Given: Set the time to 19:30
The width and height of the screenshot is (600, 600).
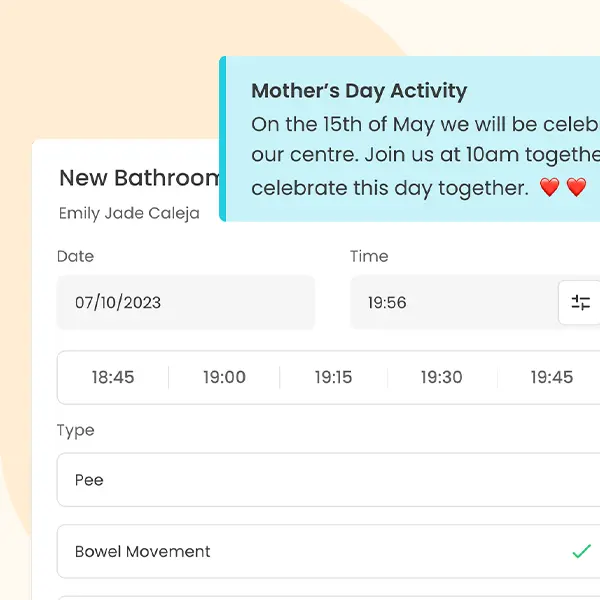Looking at the screenshot, I should pos(441,377).
